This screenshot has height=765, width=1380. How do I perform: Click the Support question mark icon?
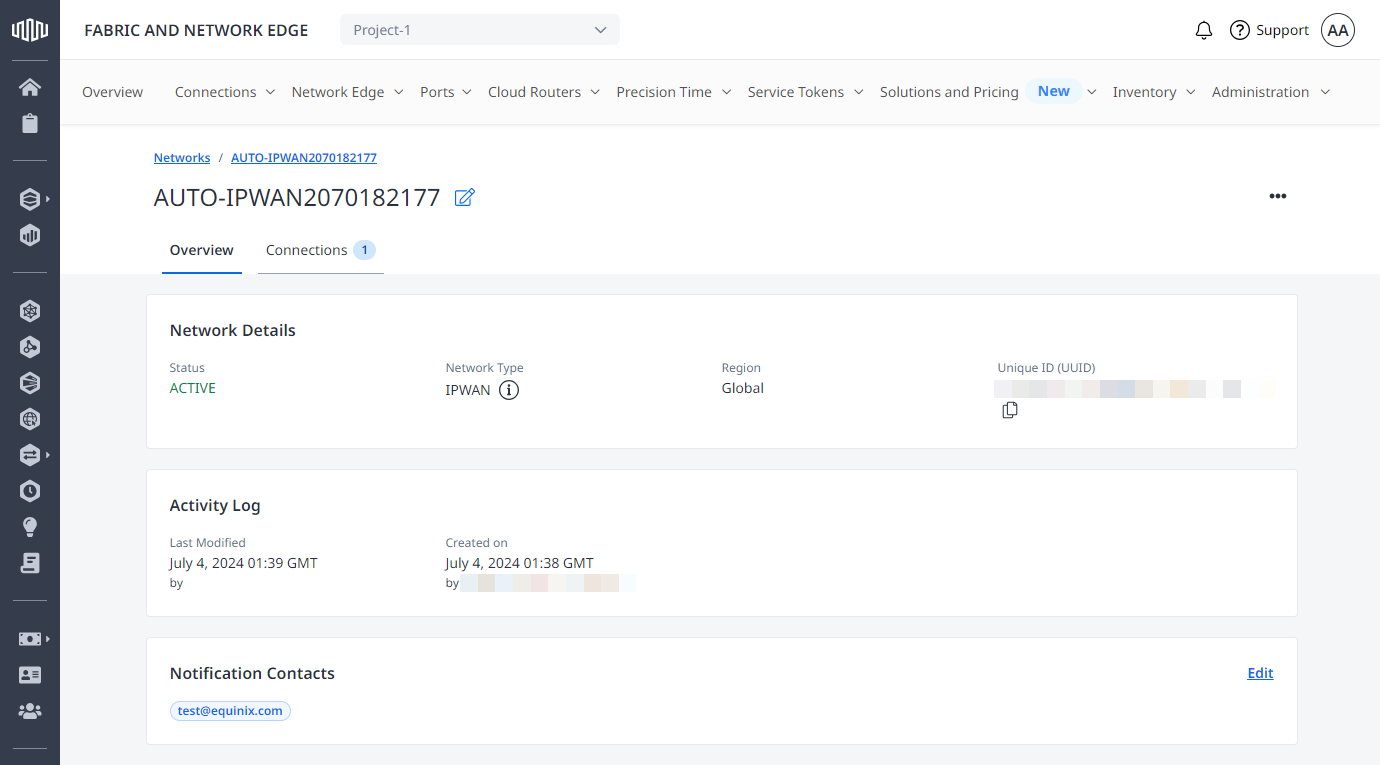[1240, 30]
